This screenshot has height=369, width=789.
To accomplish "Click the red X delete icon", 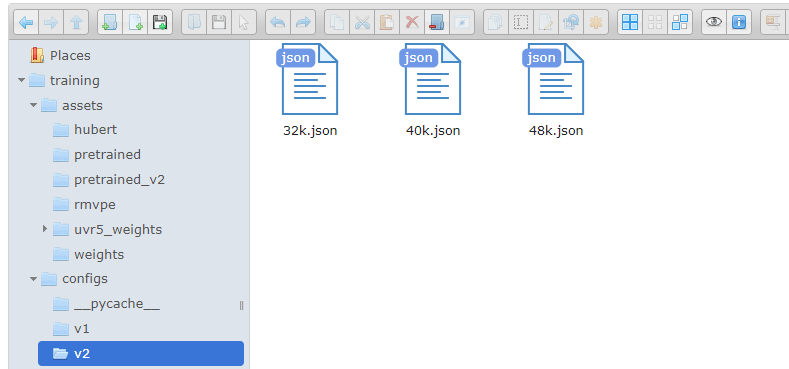I will click(412, 22).
